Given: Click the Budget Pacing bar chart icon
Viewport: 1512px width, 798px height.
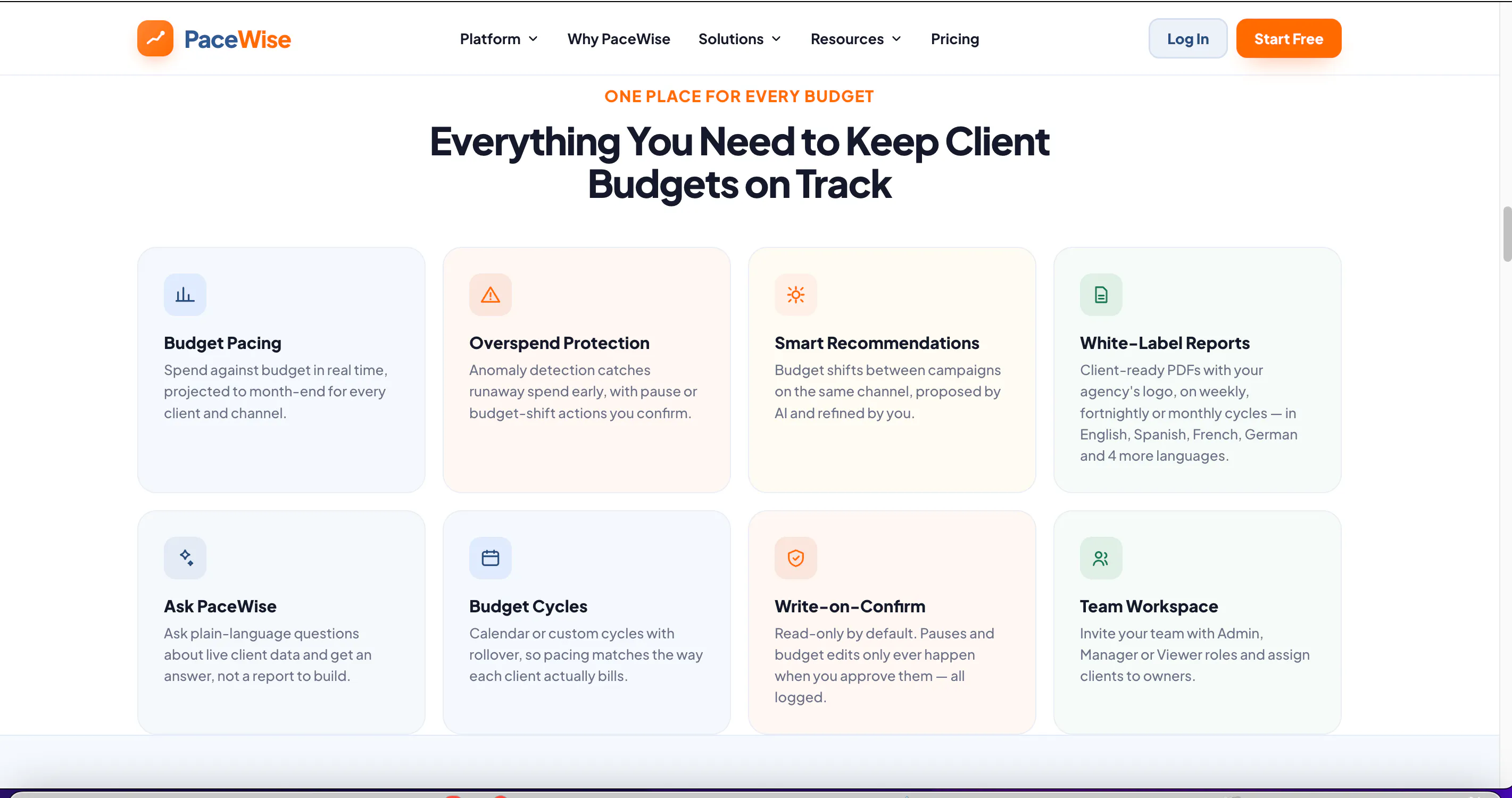Looking at the screenshot, I should [185, 295].
